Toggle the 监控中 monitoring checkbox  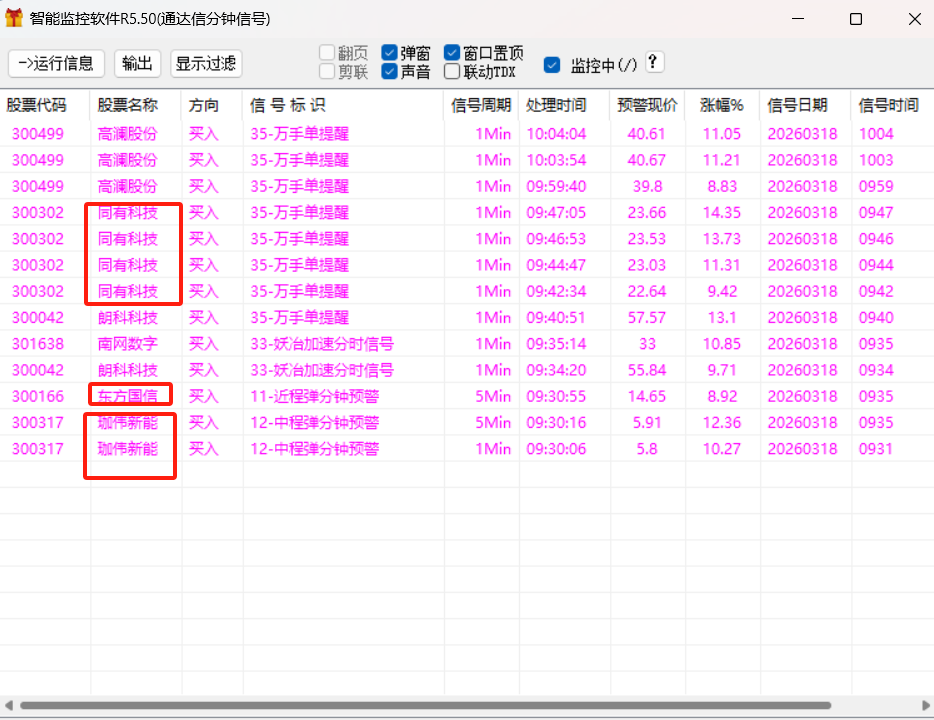tap(551, 63)
